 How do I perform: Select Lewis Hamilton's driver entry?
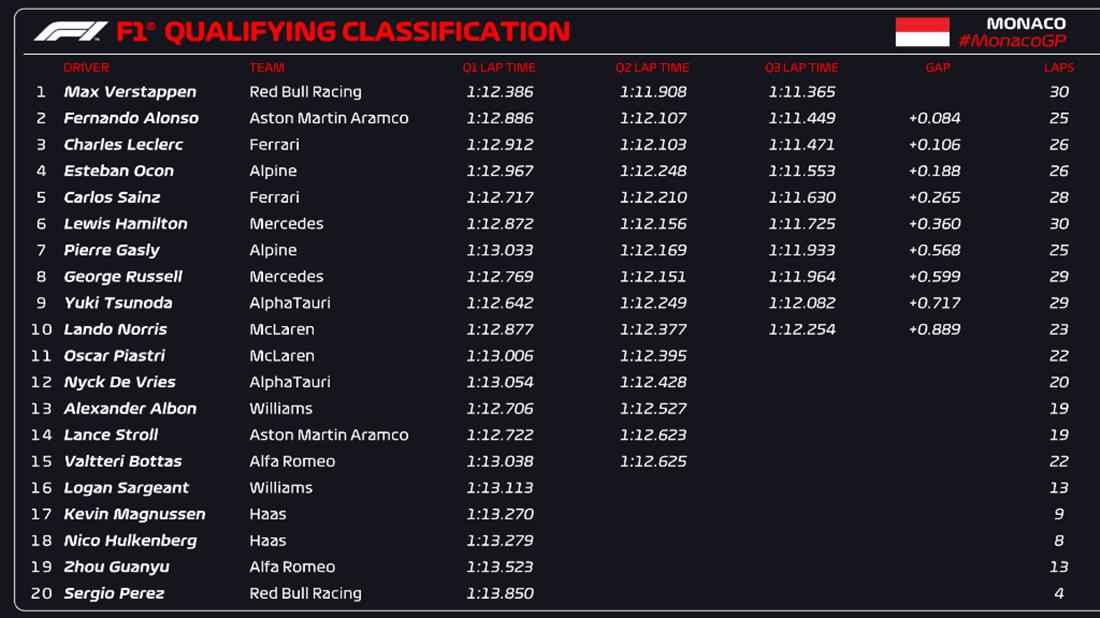pos(125,224)
